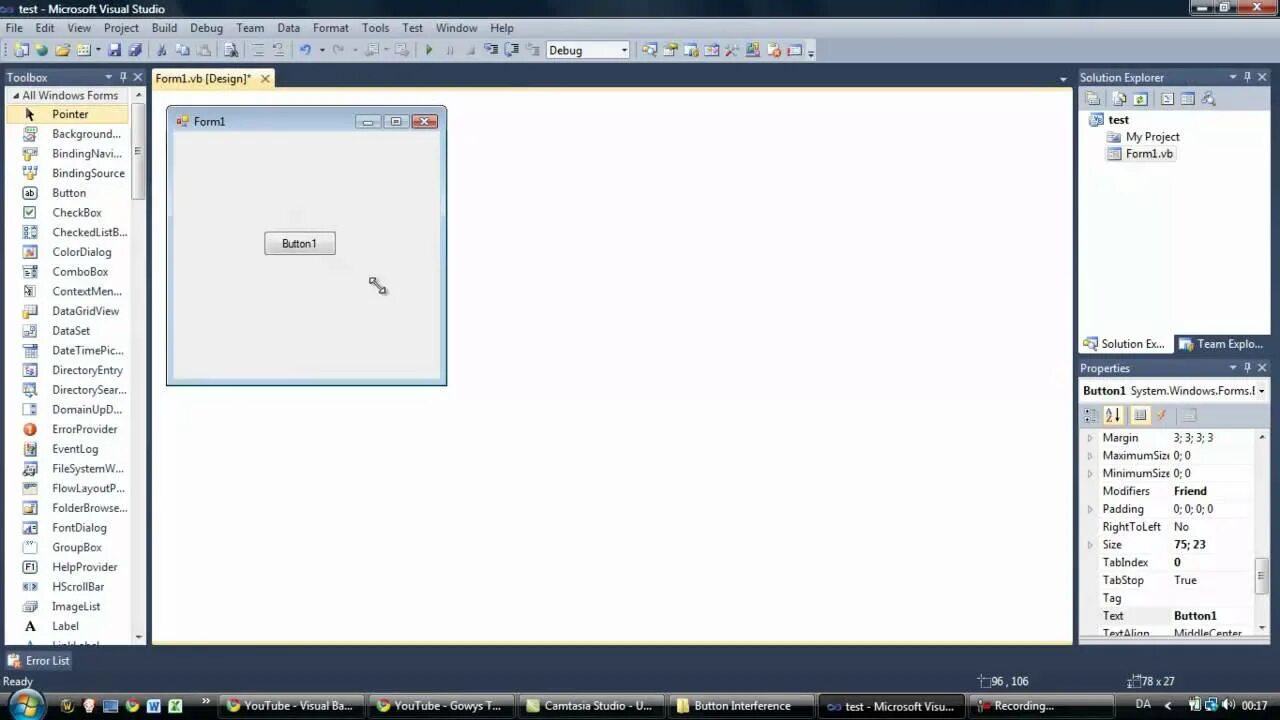Click the Windows Start orb

point(25,705)
